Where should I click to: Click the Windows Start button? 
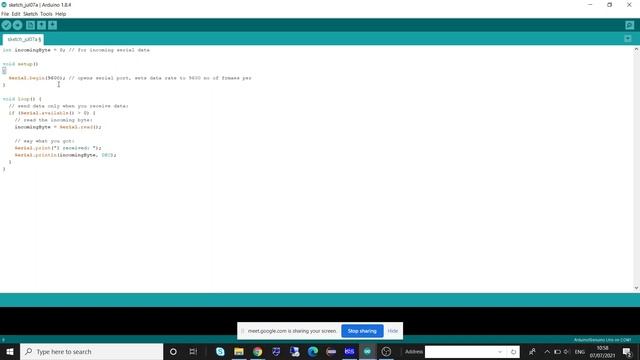(10, 351)
